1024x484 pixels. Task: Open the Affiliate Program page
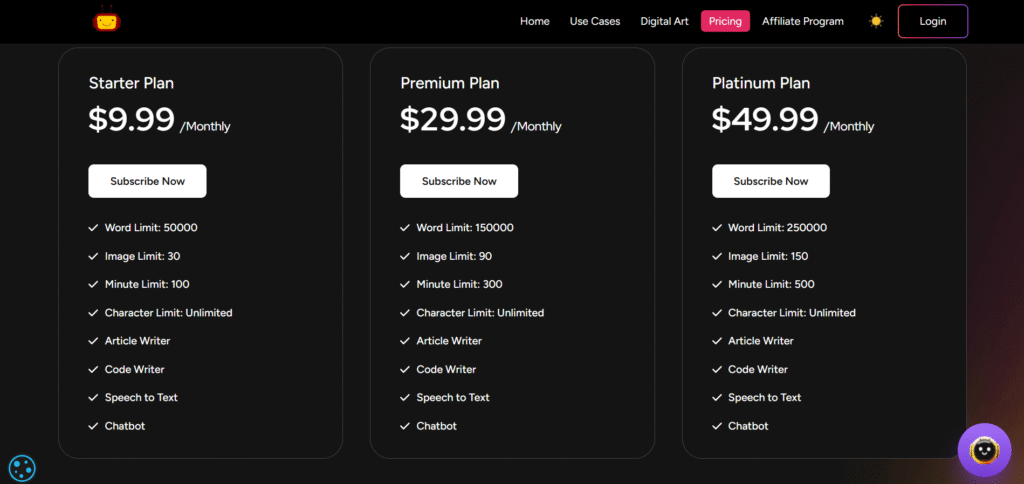(803, 22)
